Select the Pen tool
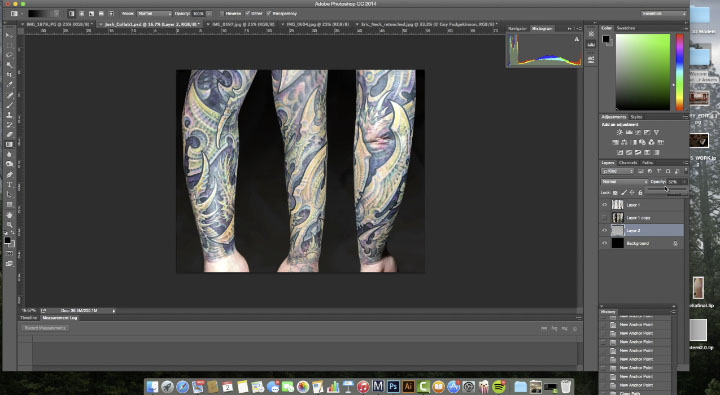Viewport: 720px width, 395px height. [9, 175]
